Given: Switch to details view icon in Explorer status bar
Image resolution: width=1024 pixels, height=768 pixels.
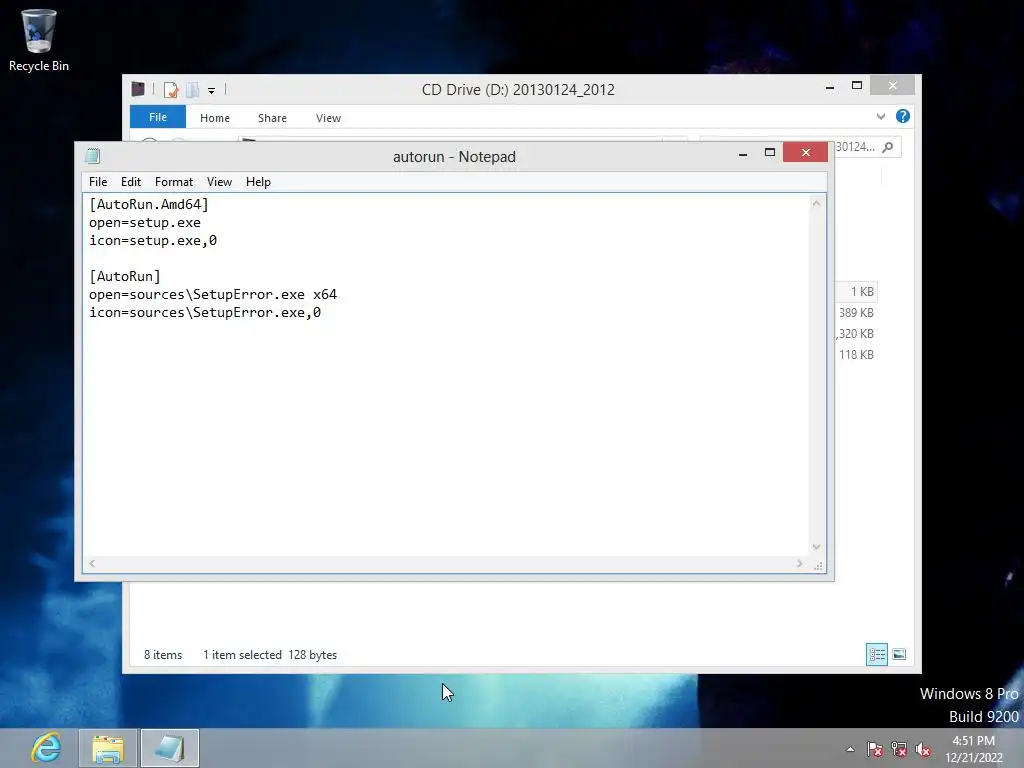Looking at the screenshot, I should pyautogui.click(x=877, y=654).
